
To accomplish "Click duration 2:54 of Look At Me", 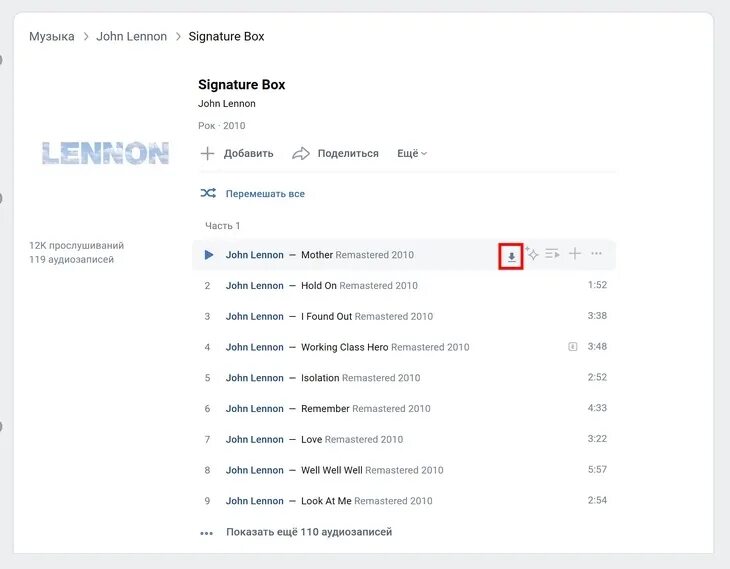I will [597, 500].
